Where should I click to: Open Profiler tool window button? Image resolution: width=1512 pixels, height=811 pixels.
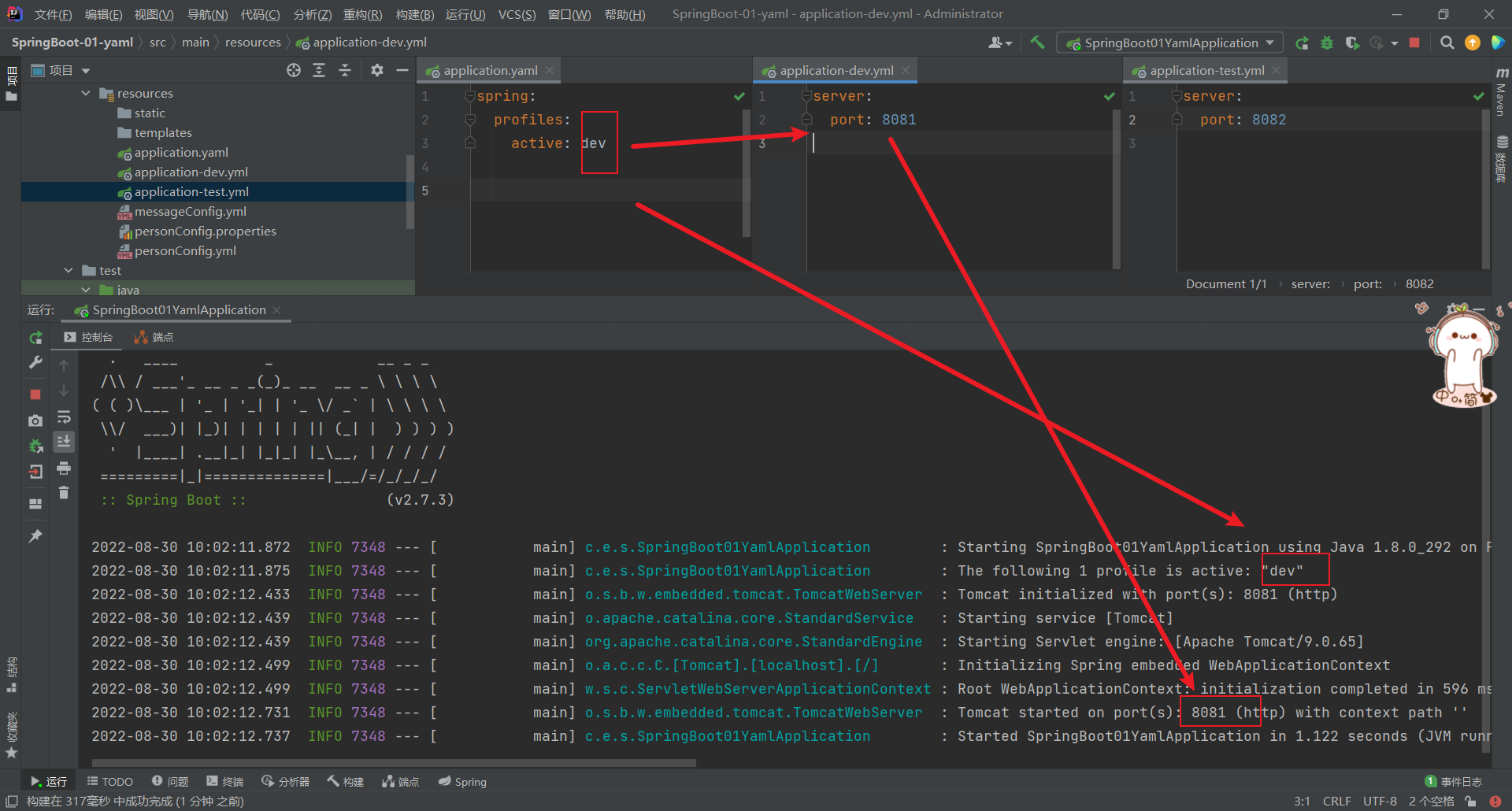tap(285, 781)
